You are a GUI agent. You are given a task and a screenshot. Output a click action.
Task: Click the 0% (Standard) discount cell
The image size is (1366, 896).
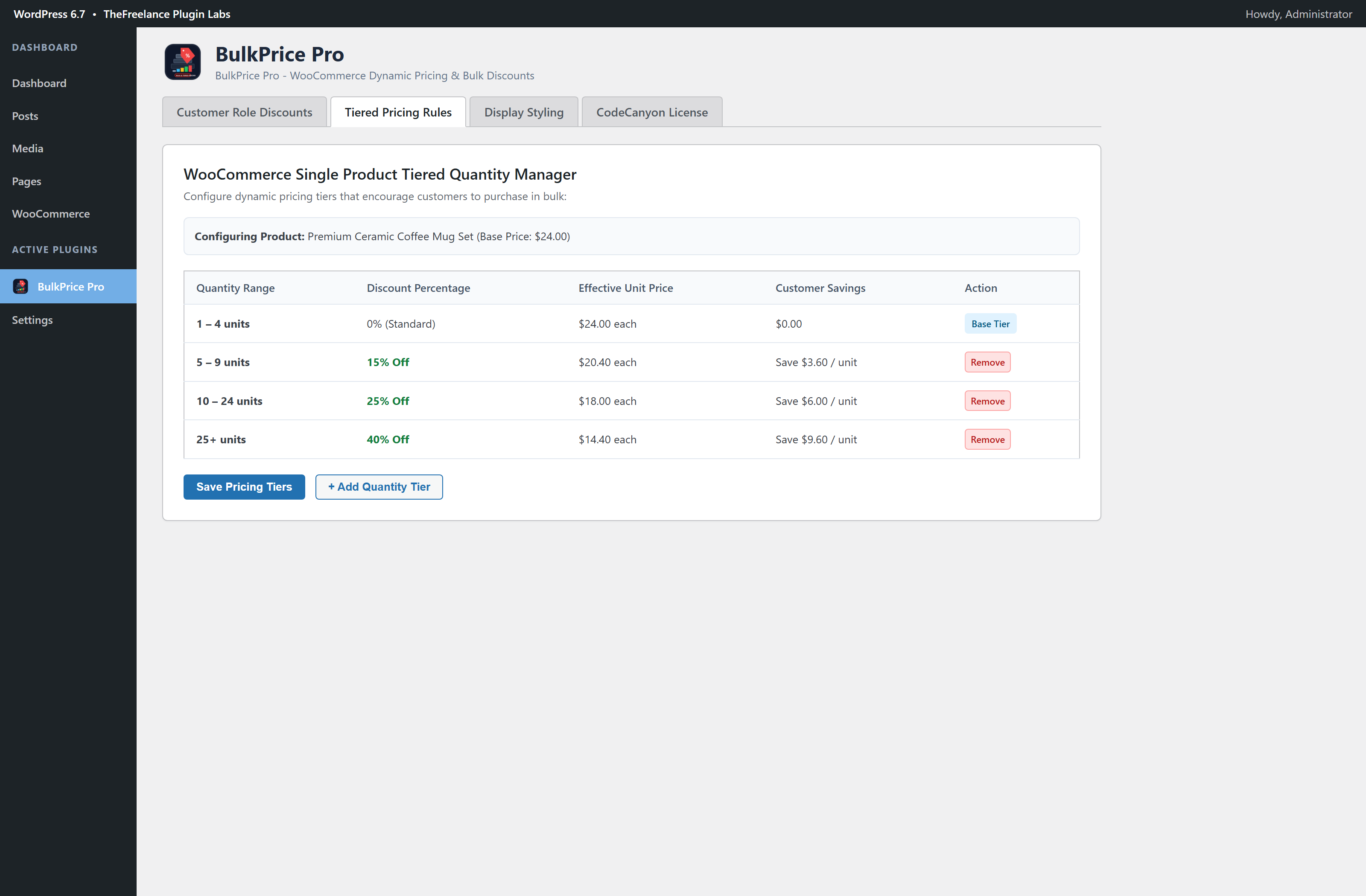(x=401, y=324)
